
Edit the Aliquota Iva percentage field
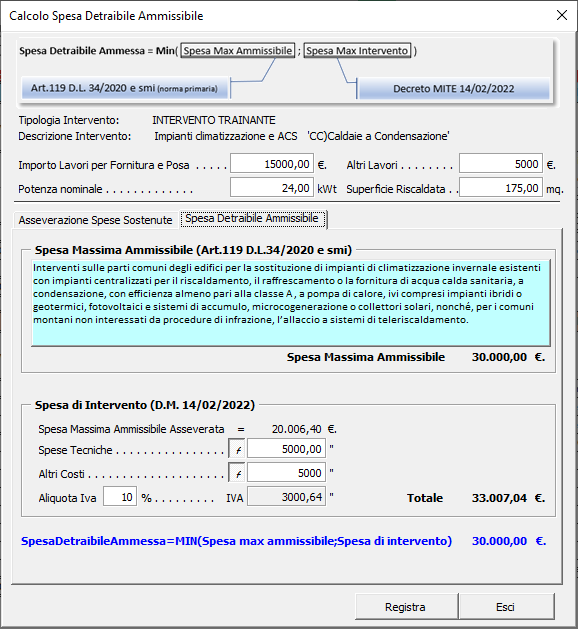(120, 497)
